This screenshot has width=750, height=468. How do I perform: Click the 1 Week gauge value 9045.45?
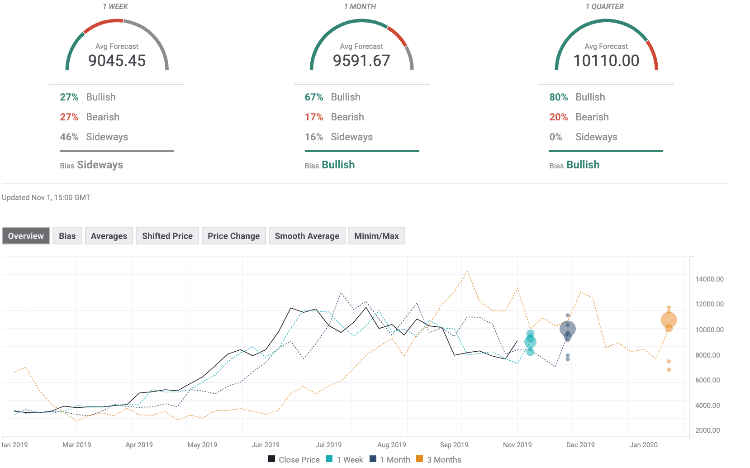point(118,59)
